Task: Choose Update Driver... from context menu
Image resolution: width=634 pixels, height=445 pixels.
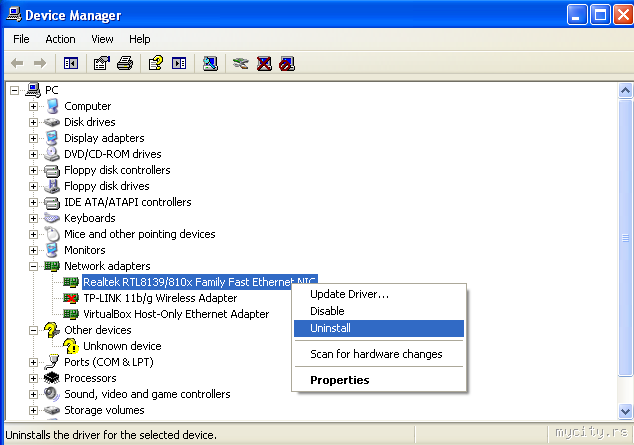Action: click(379, 294)
